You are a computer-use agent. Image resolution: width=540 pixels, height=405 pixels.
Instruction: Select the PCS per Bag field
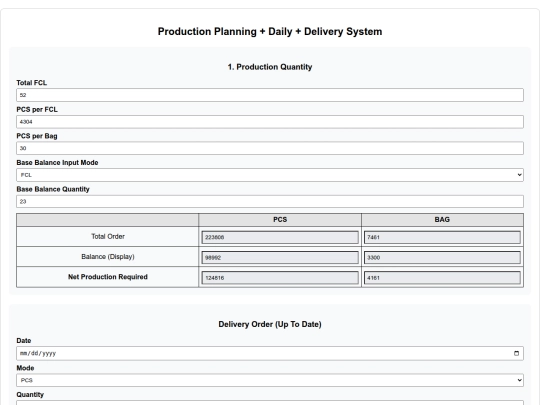pos(270,148)
